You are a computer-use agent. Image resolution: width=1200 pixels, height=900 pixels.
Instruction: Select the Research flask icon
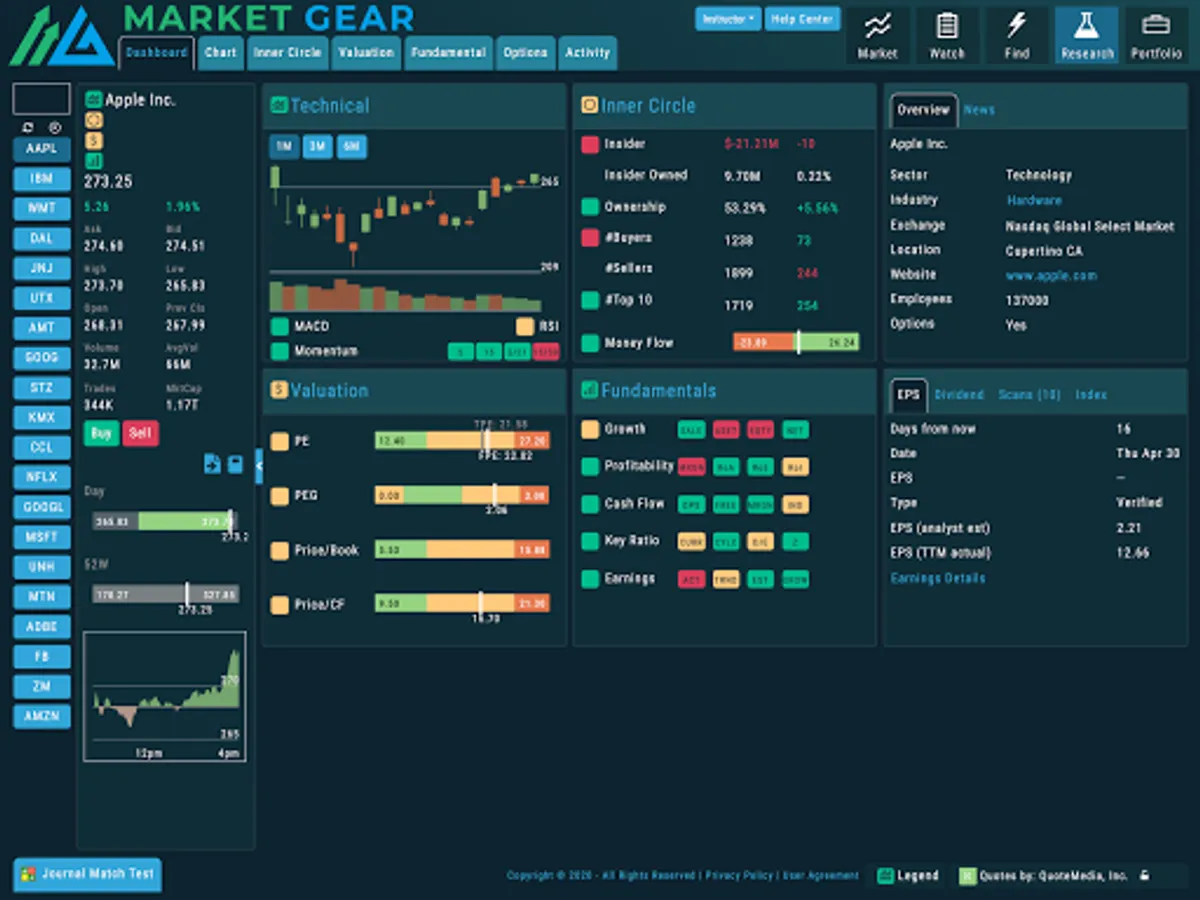coord(1087,36)
